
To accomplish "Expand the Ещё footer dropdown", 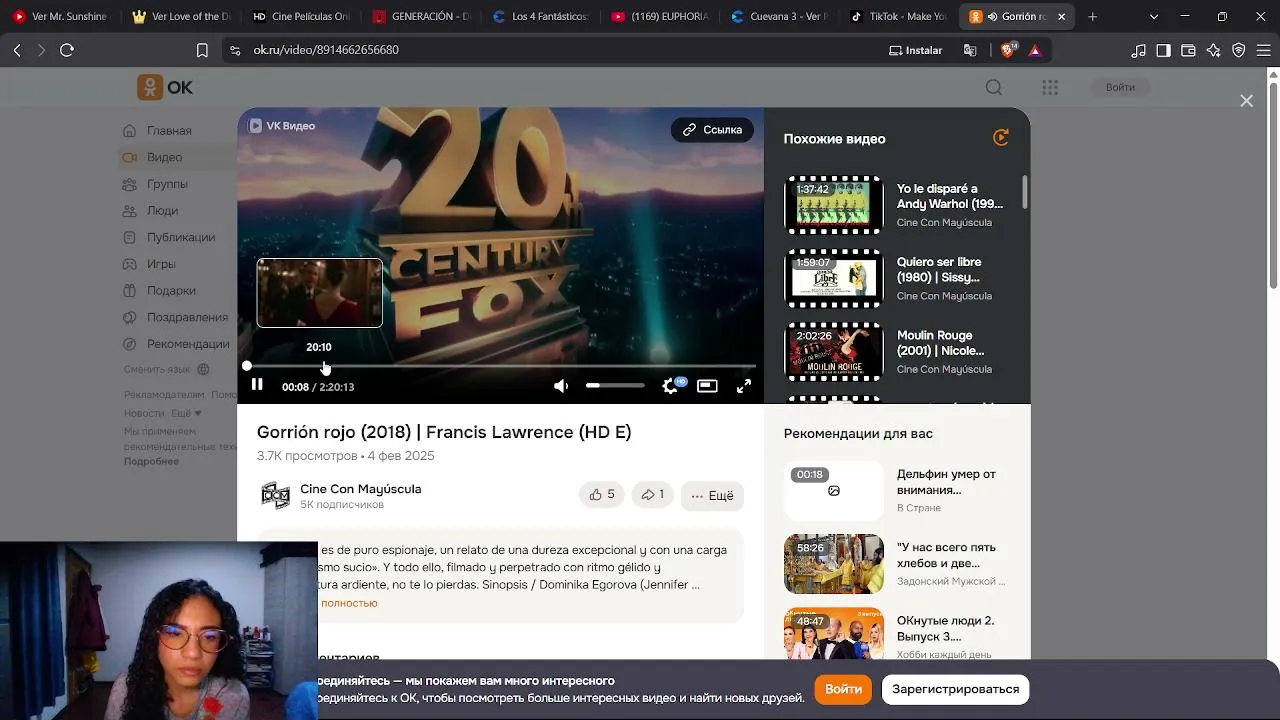I will click(186, 413).
